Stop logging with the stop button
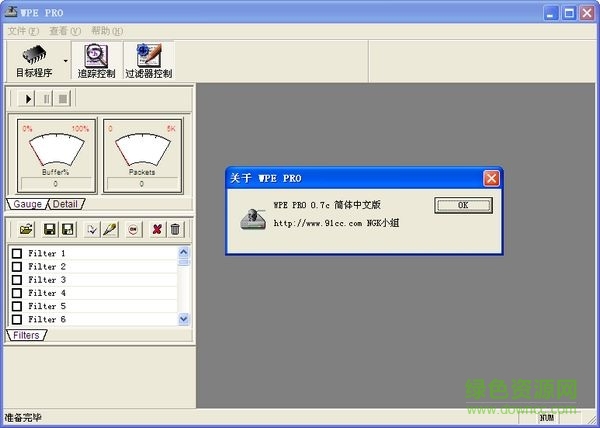This screenshot has width=600, height=428. coord(63,99)
